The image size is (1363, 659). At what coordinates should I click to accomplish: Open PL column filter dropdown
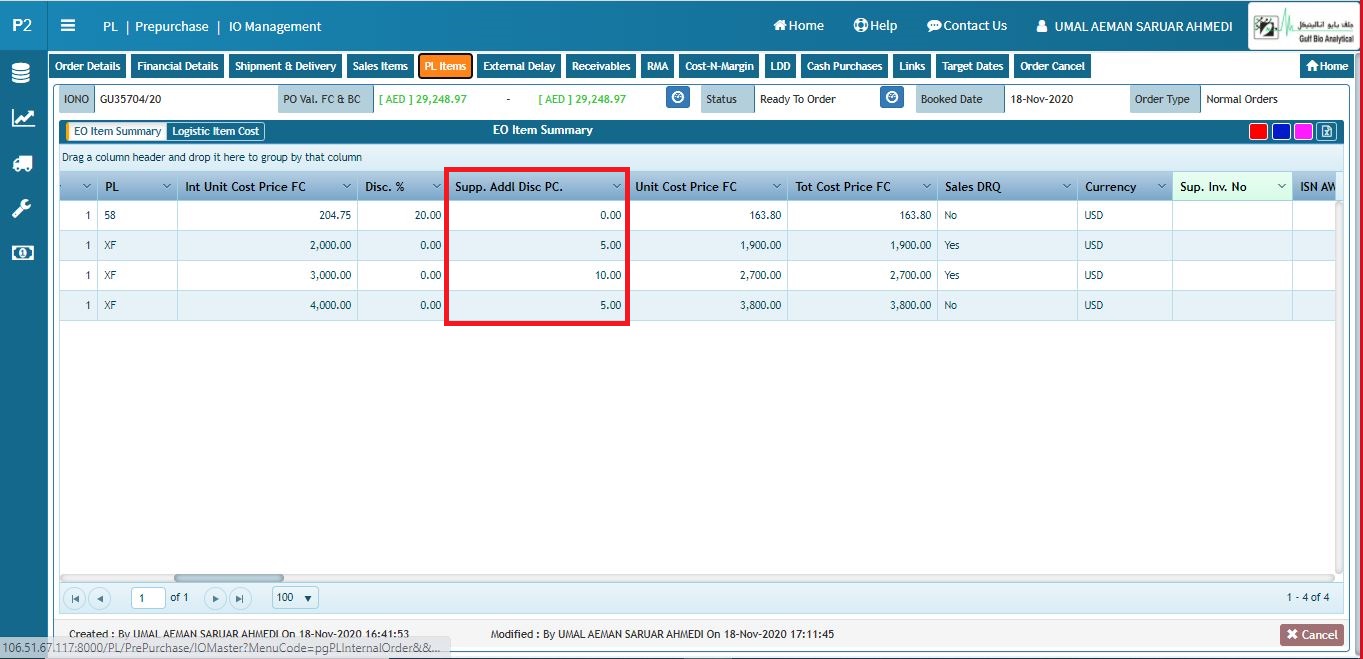[x=166, y=187]
